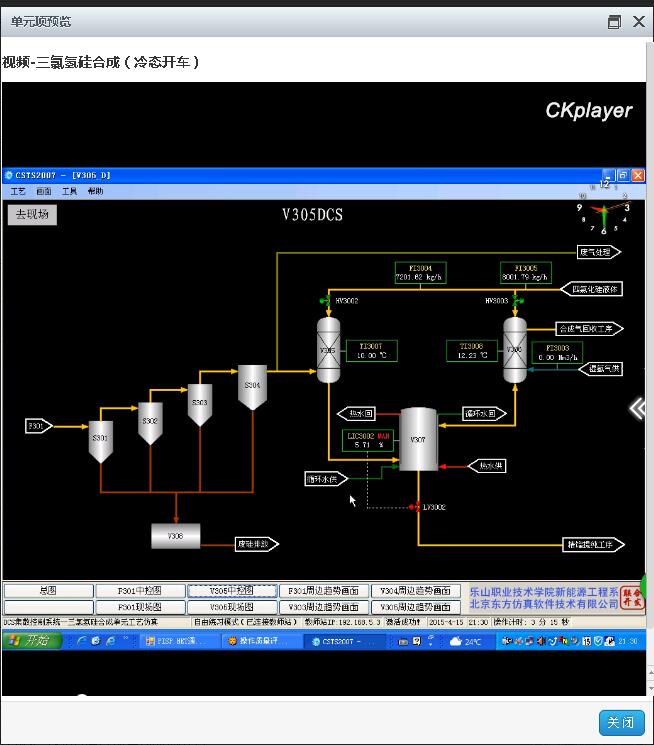Screen dimensions: 654x745
Task: Click the 去现场 button
Action: click(x=31, y=214)
